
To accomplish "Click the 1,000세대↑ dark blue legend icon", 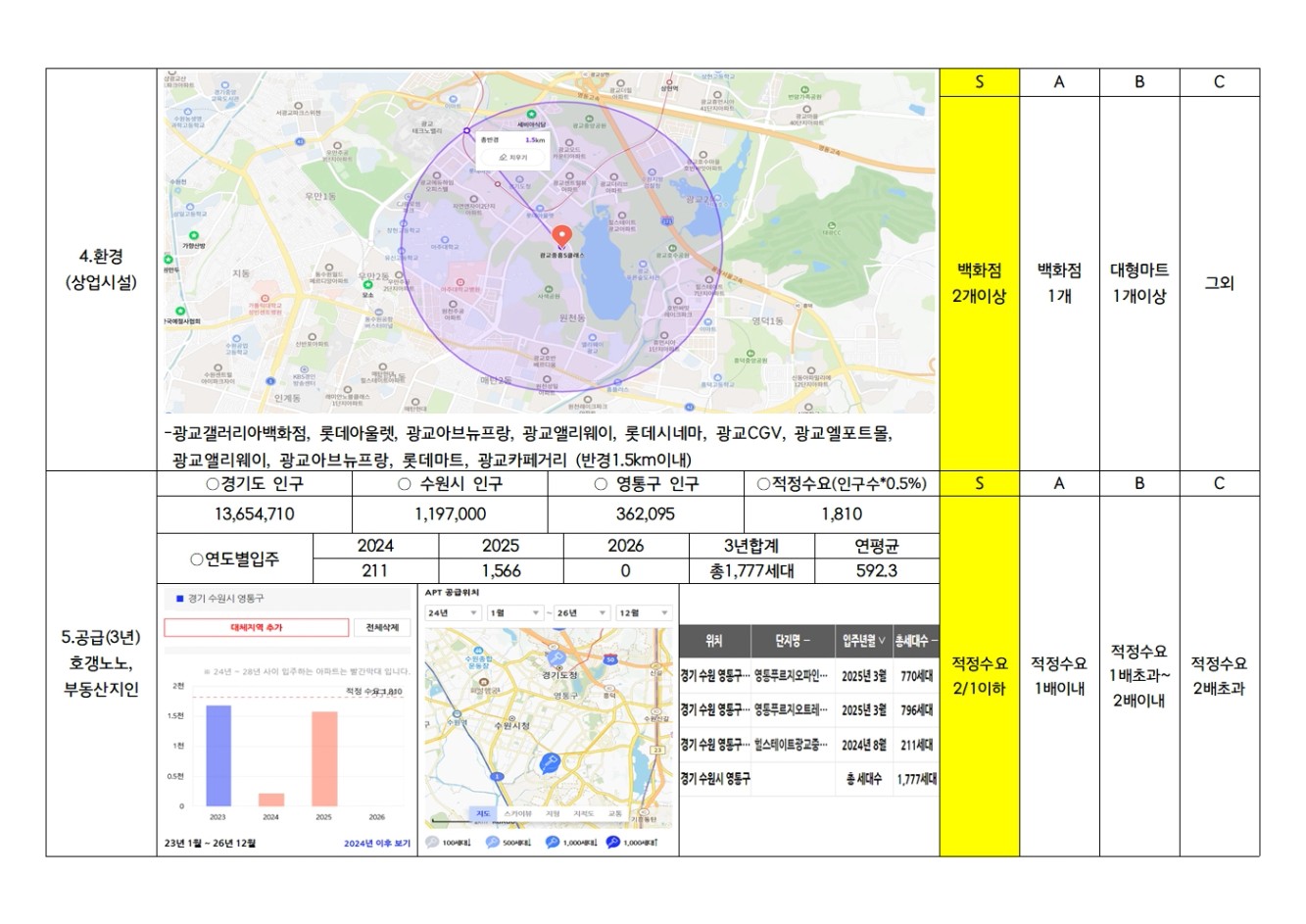I will point(613,842).
